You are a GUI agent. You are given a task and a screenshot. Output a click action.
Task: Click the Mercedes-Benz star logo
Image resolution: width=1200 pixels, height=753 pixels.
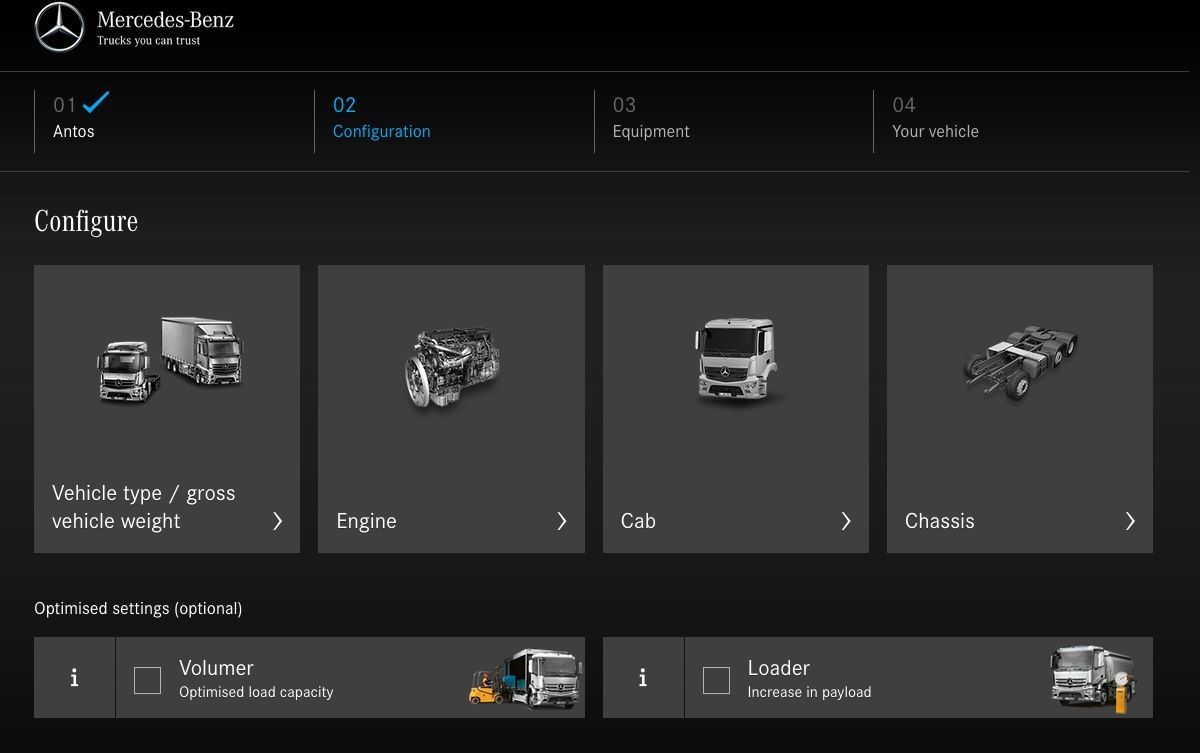point(59,27)
